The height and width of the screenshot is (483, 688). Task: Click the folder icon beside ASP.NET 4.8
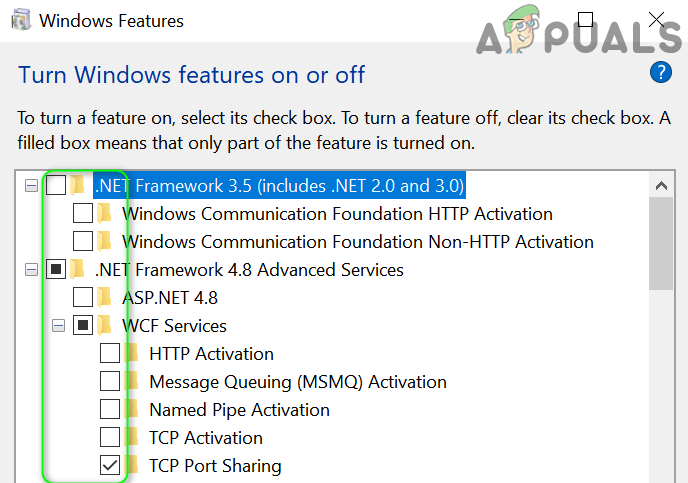pos(104,297)
